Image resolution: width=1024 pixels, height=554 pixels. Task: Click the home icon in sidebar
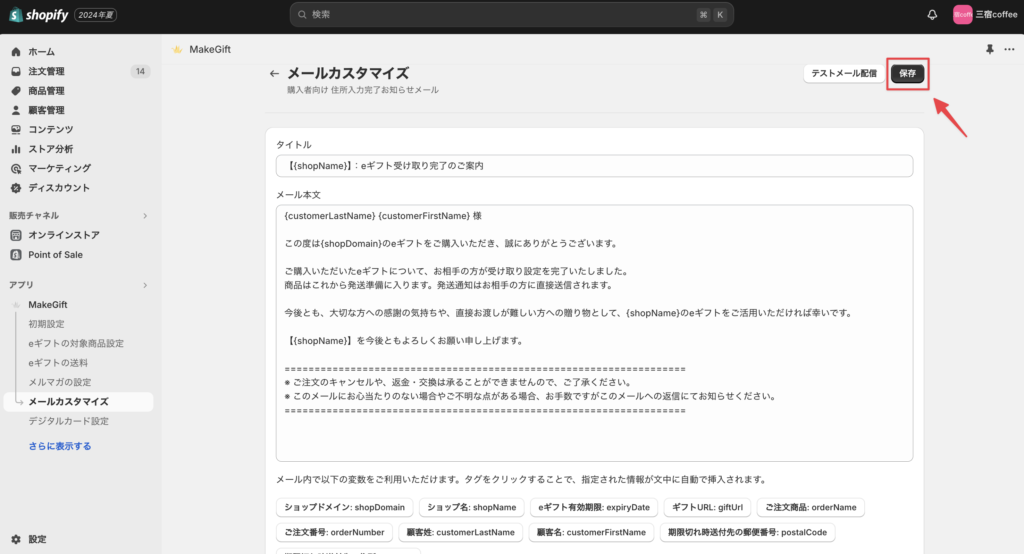tap(16, 52)
